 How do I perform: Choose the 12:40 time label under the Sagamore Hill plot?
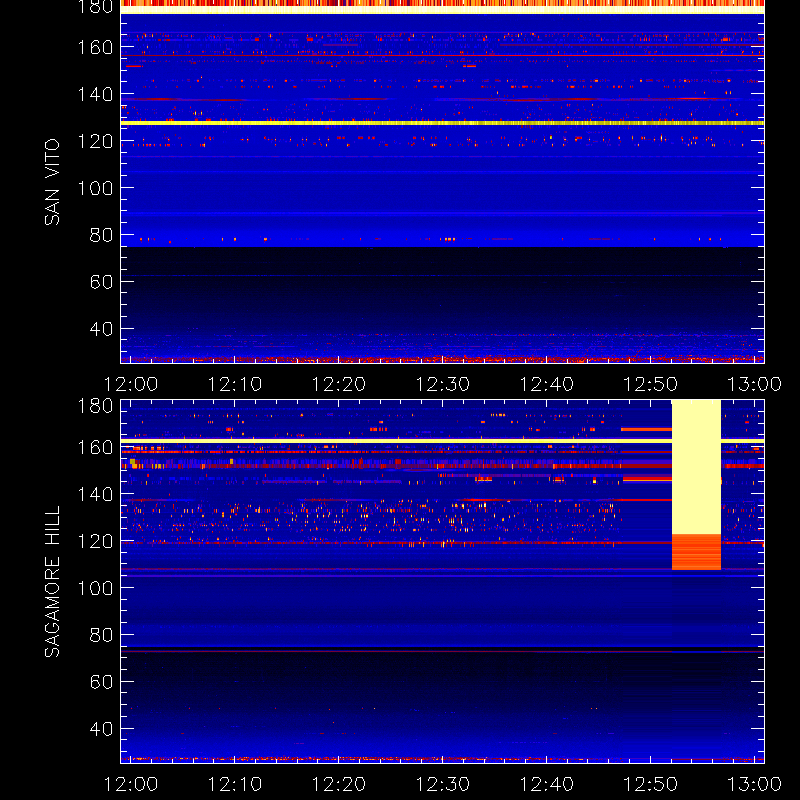(x=547, y=784)
